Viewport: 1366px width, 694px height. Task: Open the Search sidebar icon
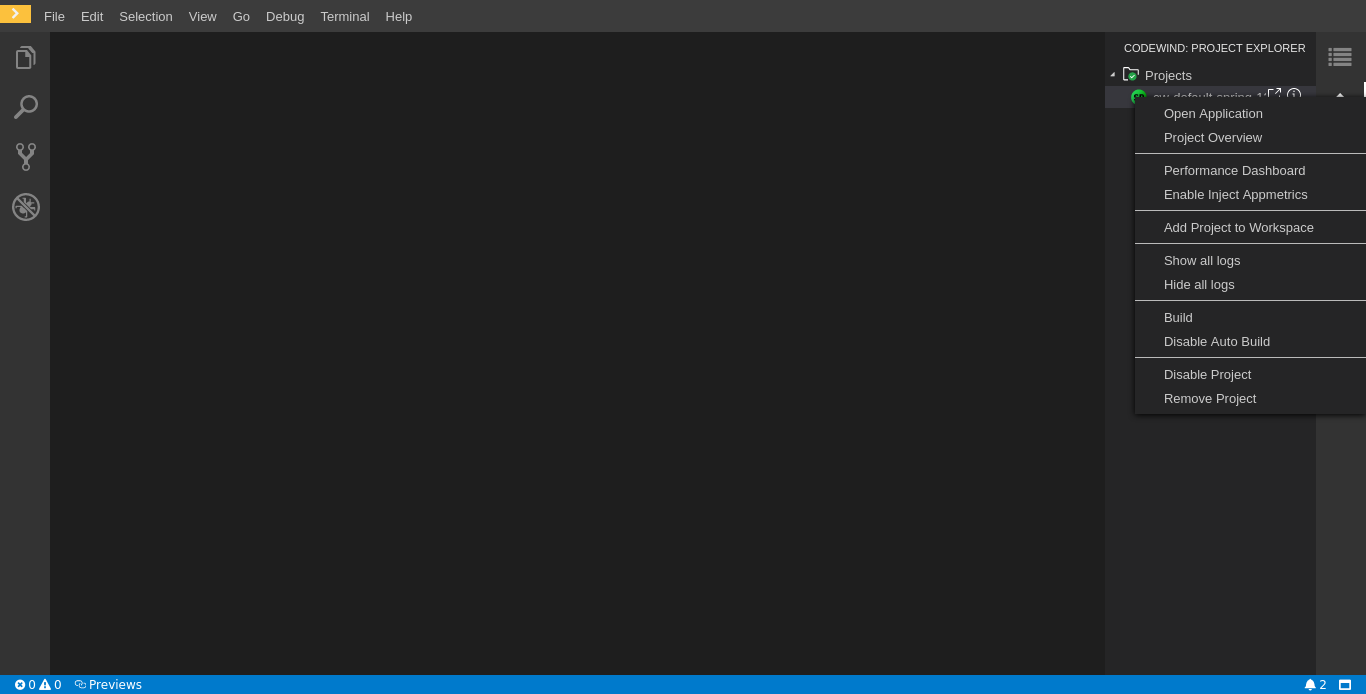[x=25, y=107]
